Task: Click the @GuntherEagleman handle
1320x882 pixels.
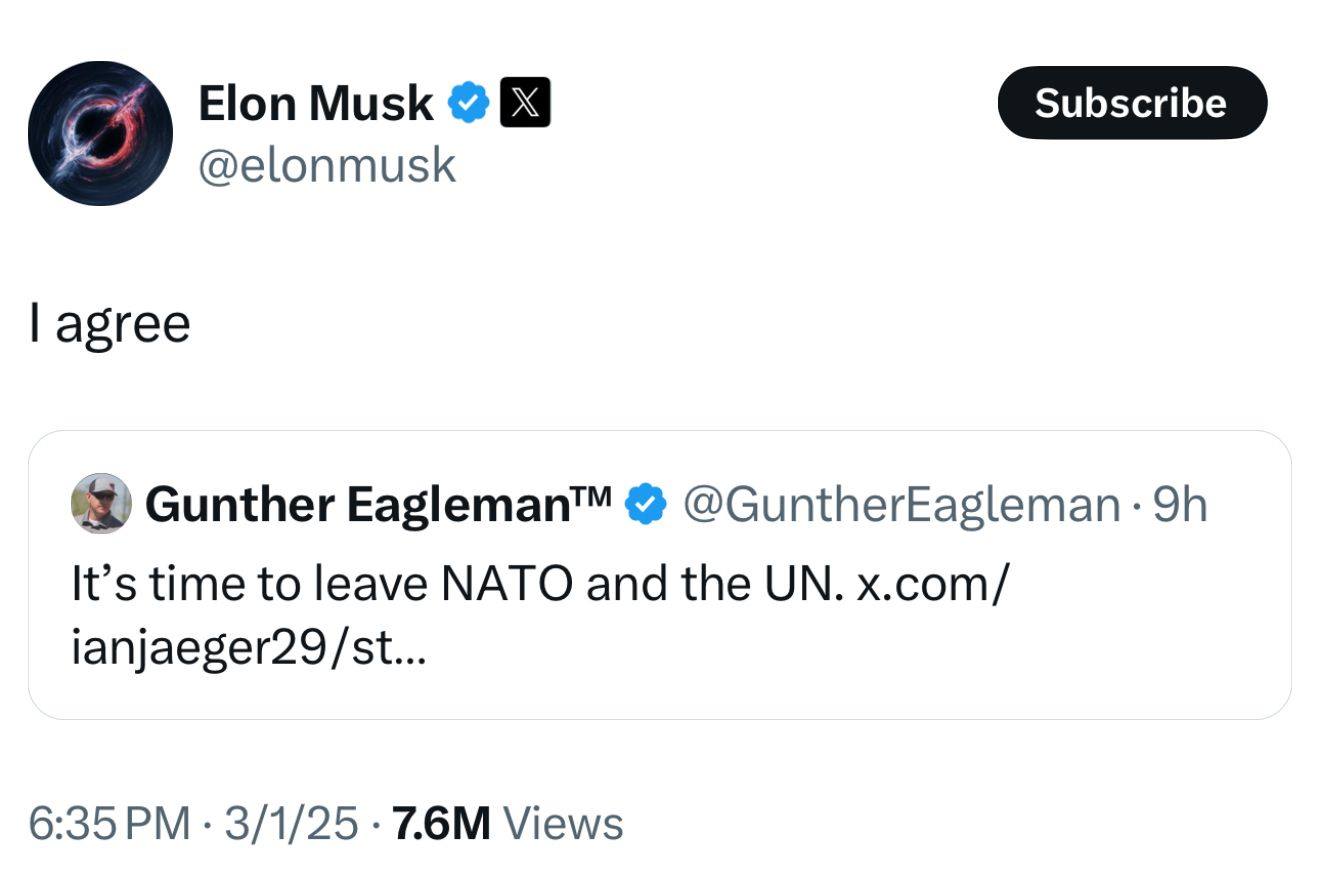Action: [x=901, y=504]
